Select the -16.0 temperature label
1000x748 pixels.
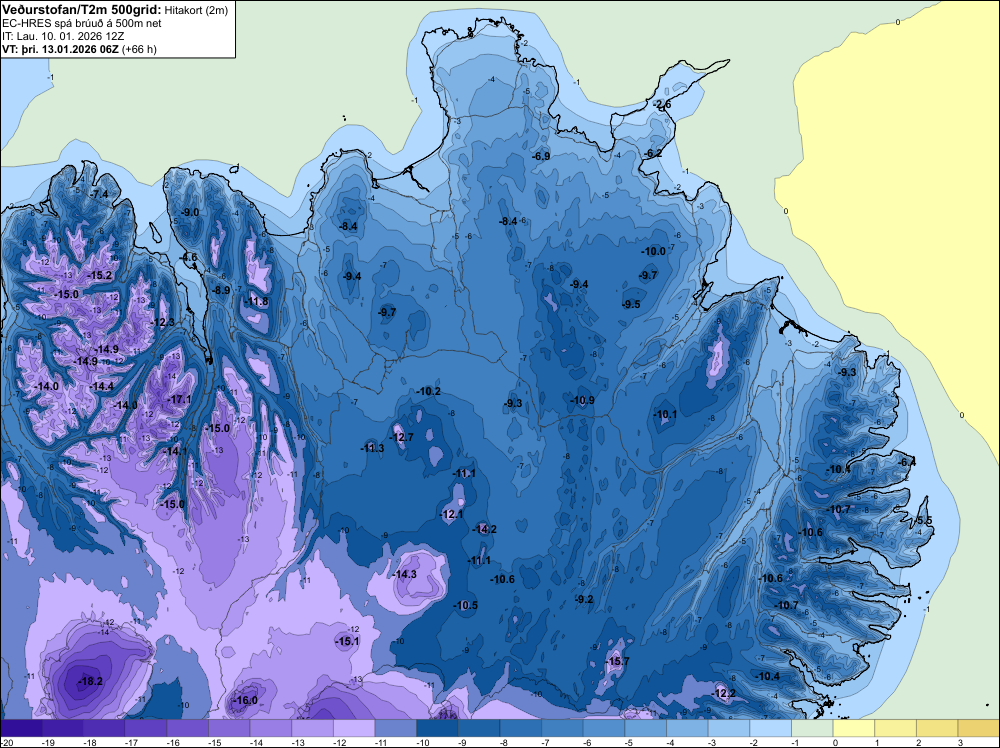[x=245, y=700]
